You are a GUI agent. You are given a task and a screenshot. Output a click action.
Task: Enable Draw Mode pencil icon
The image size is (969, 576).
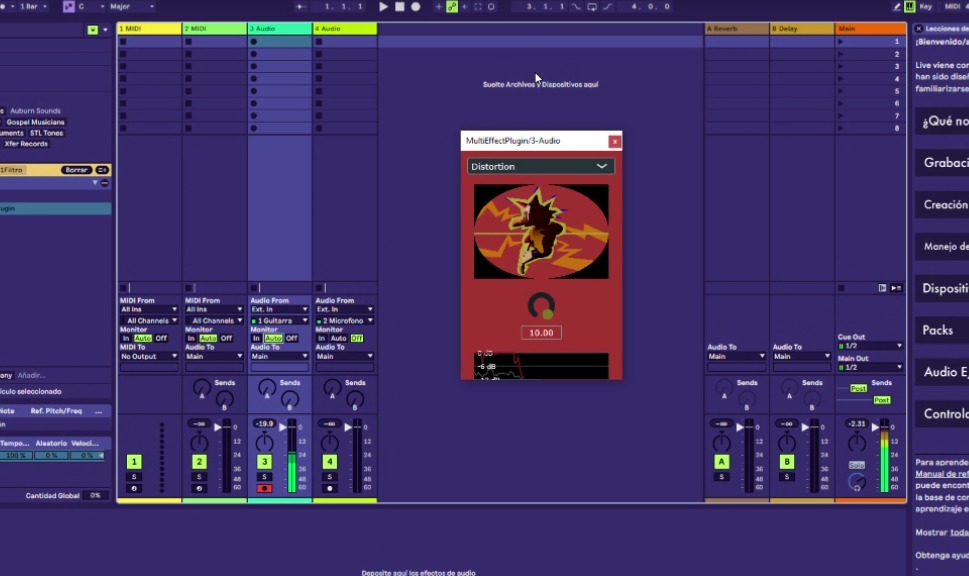click(x=898, y=6)
